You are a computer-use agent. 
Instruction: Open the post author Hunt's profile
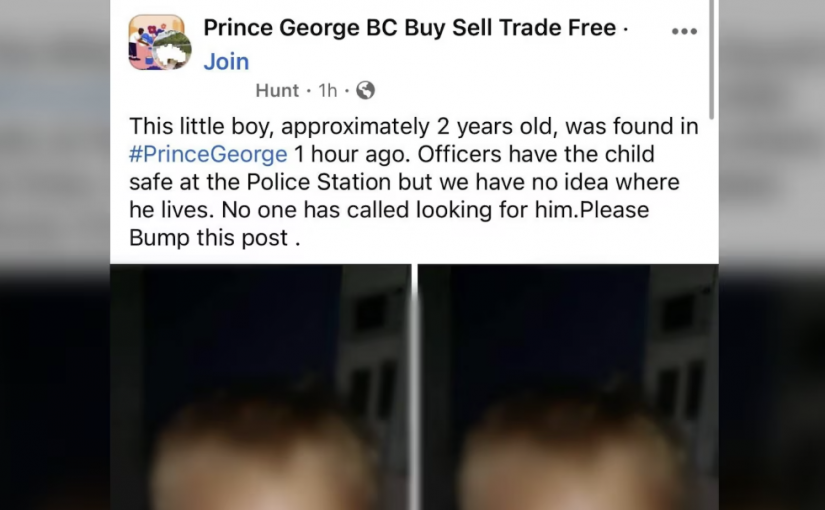pyautogui.click(x=277, y=91)
